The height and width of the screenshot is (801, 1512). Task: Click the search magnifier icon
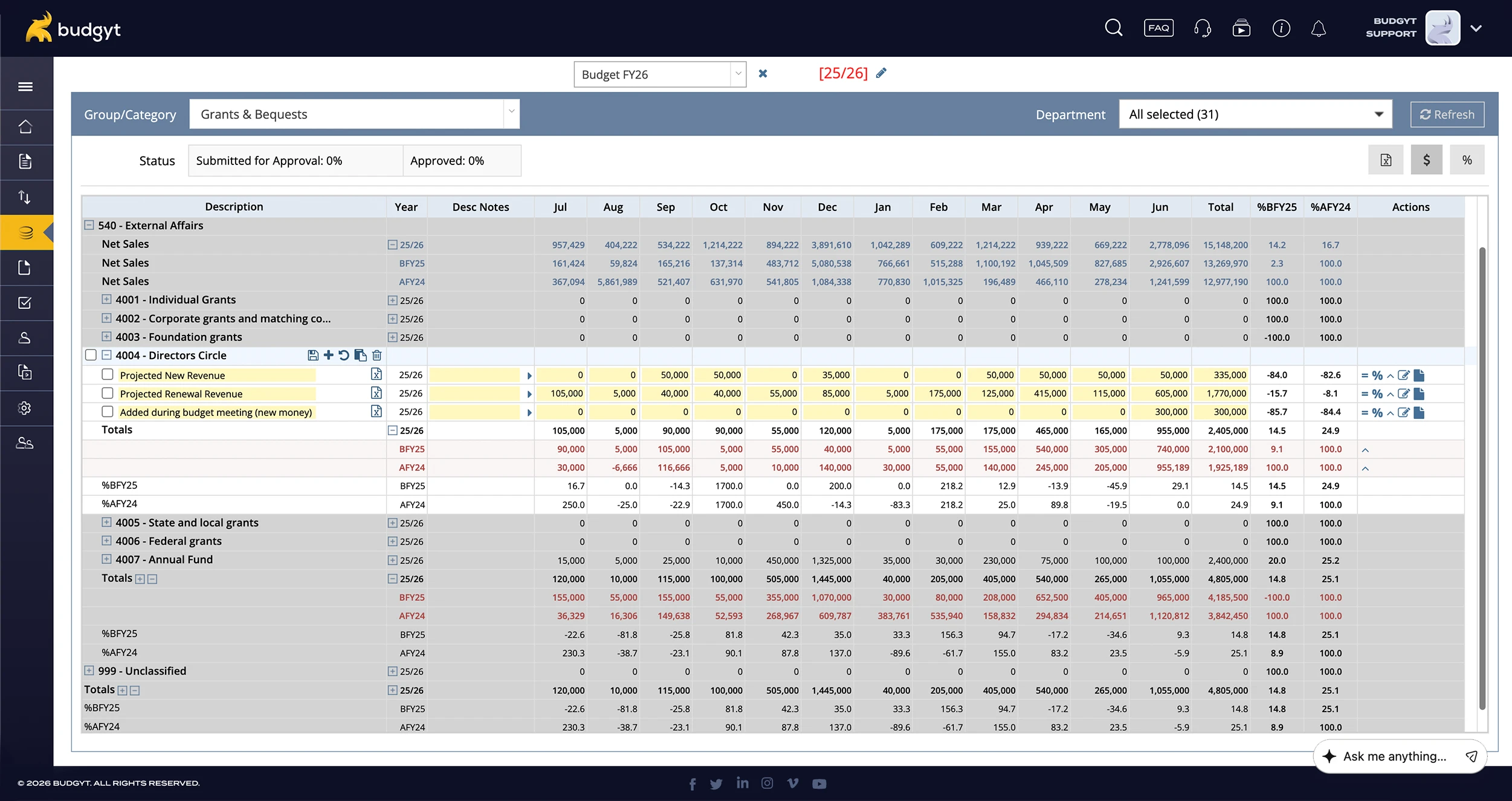pos(1113,28)
